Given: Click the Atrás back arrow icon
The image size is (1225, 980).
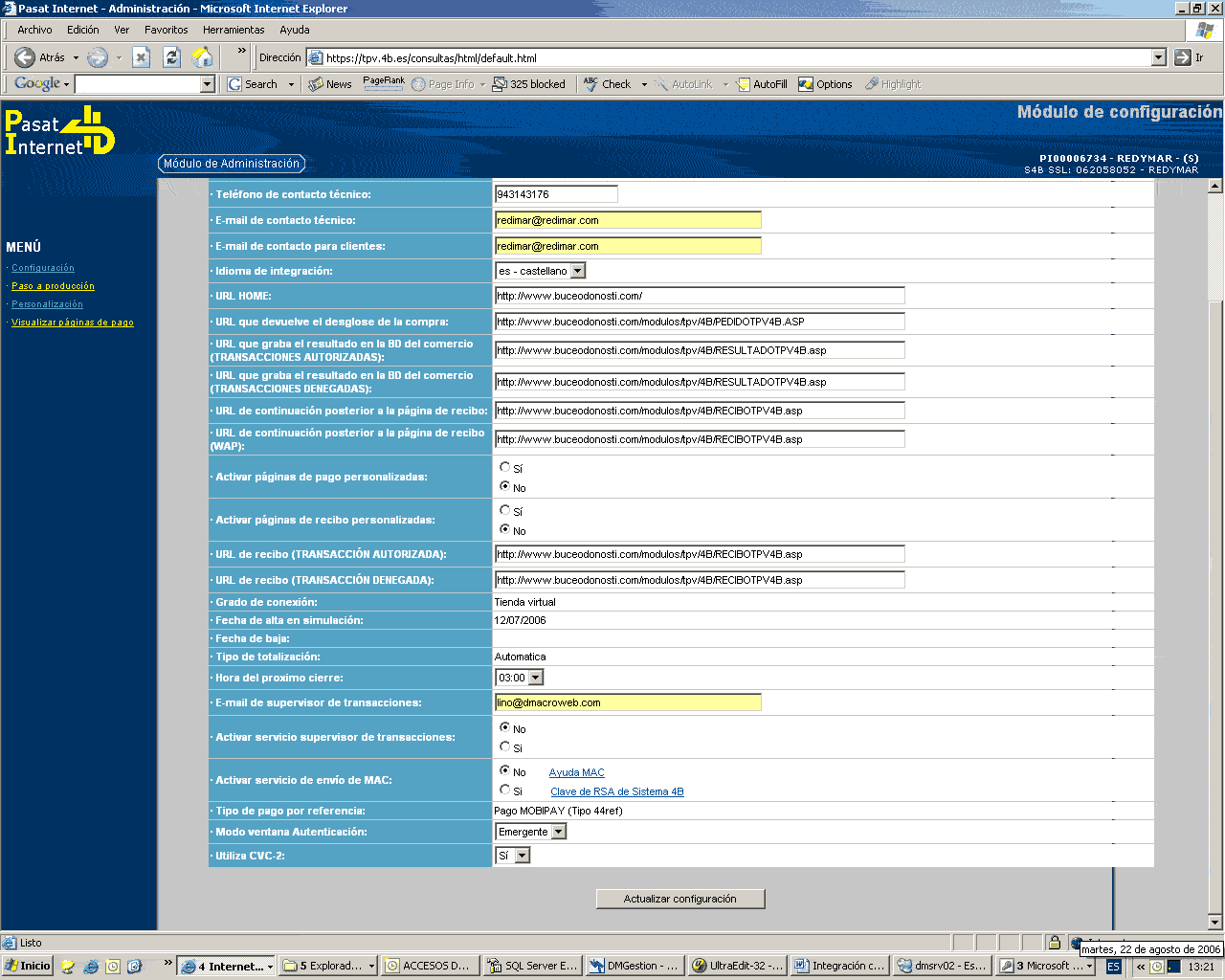Looking at the screenshot, I should (26, 57).
